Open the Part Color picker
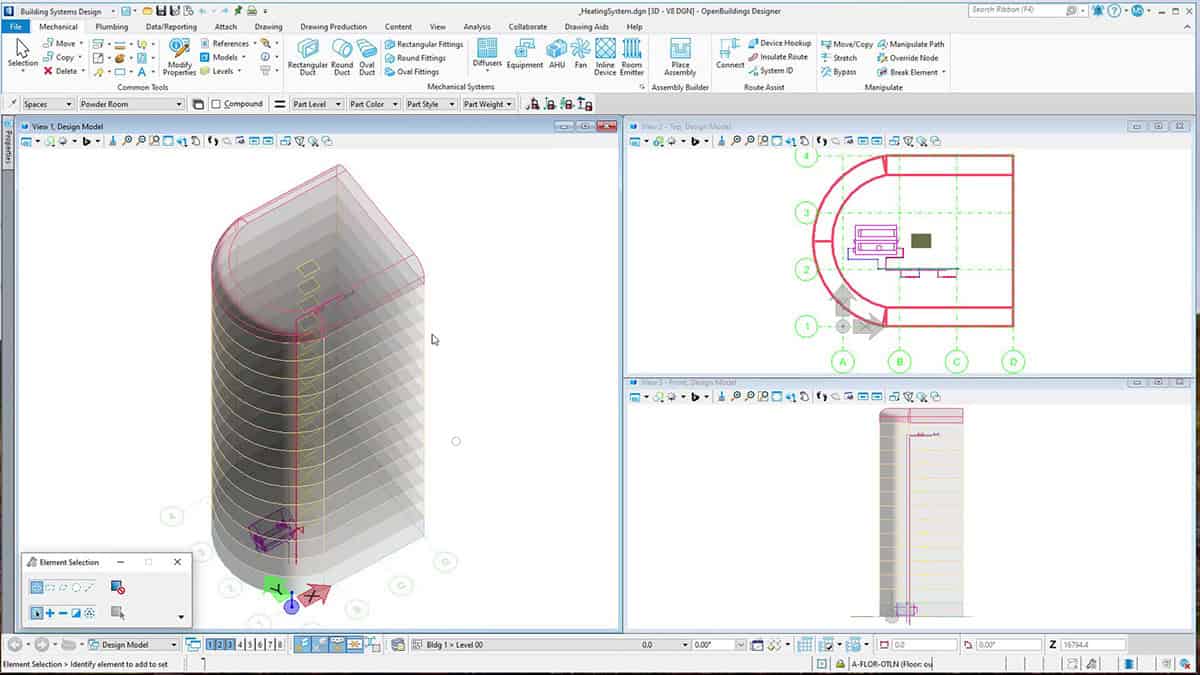Image resolution: width=1200 pixels, height=675 pixels. 373,103
